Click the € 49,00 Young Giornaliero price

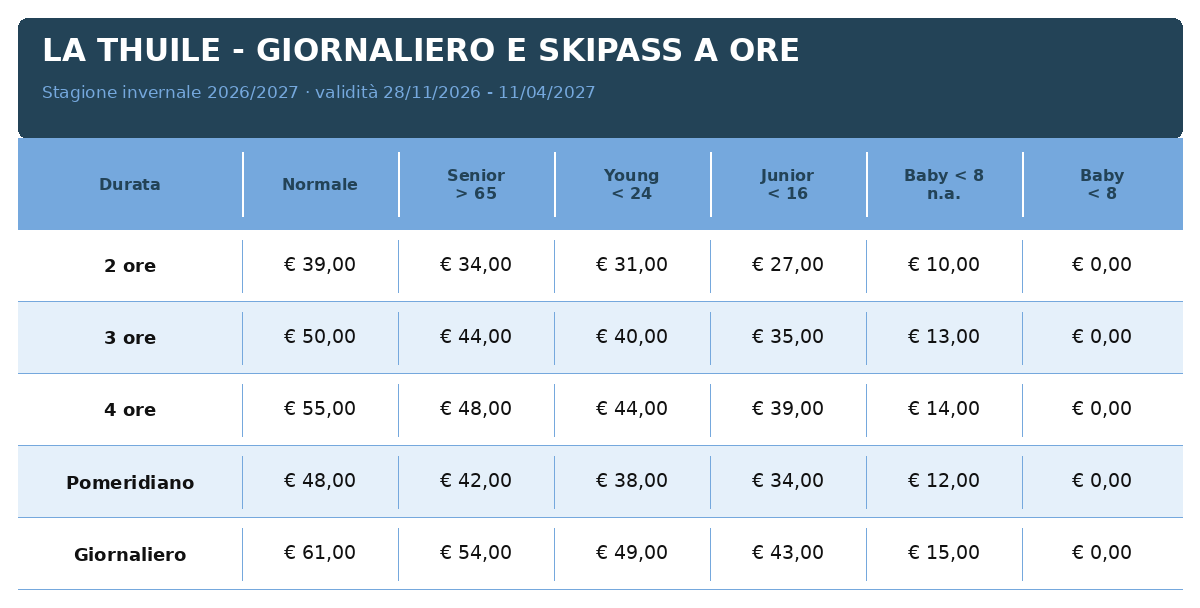[x=632, y=553]
